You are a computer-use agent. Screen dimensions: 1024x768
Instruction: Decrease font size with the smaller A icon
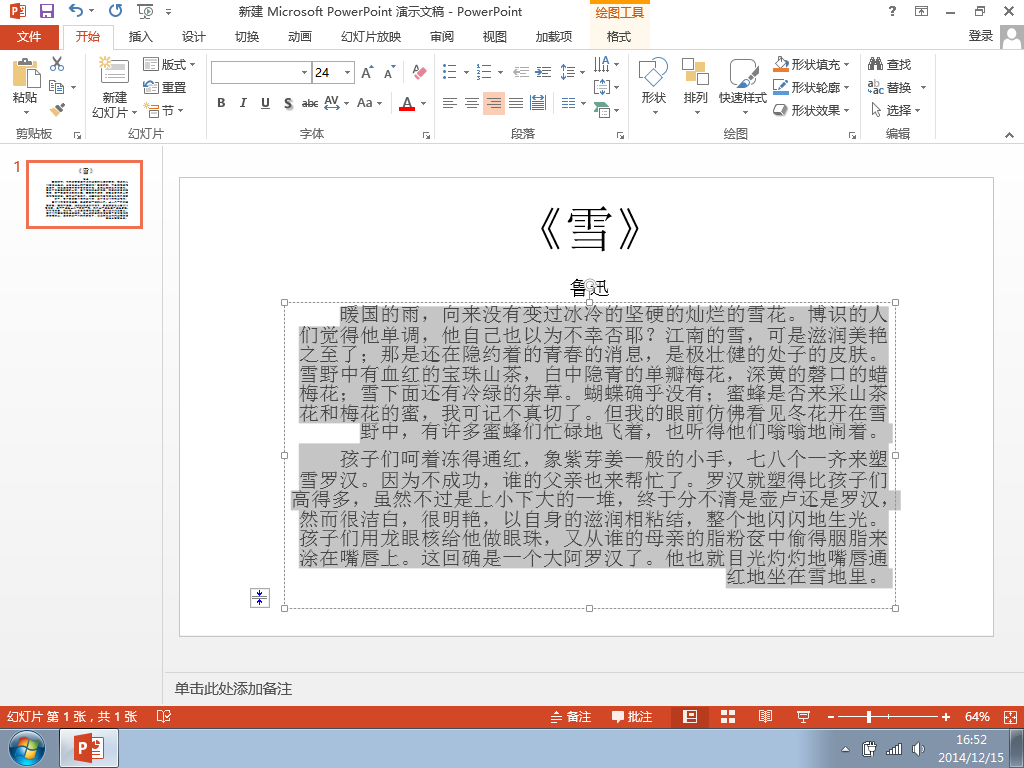click(390, 72)
